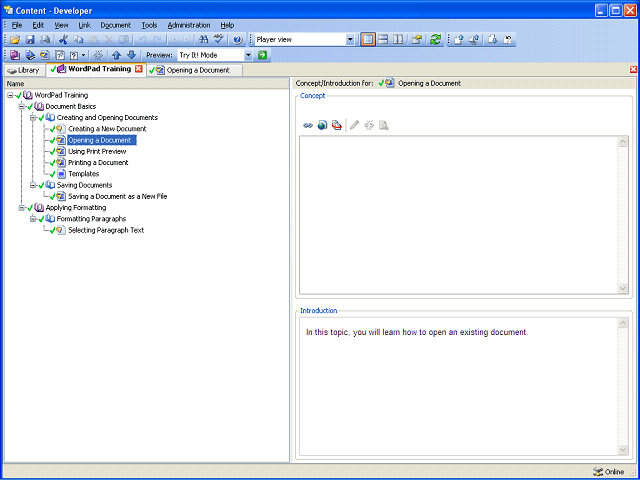640x480 pixels.
Task: Click inside the Concept text area
Action: click(x=459, y=215)
